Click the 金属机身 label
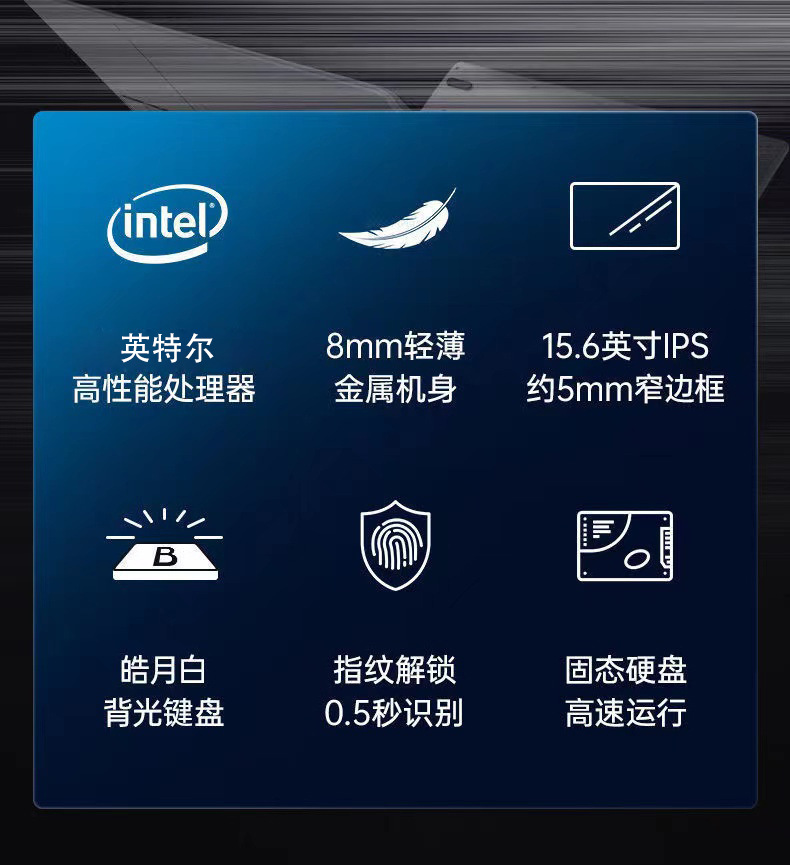The height and width of the screenshot is (865, 790). (x=395, y=389)
